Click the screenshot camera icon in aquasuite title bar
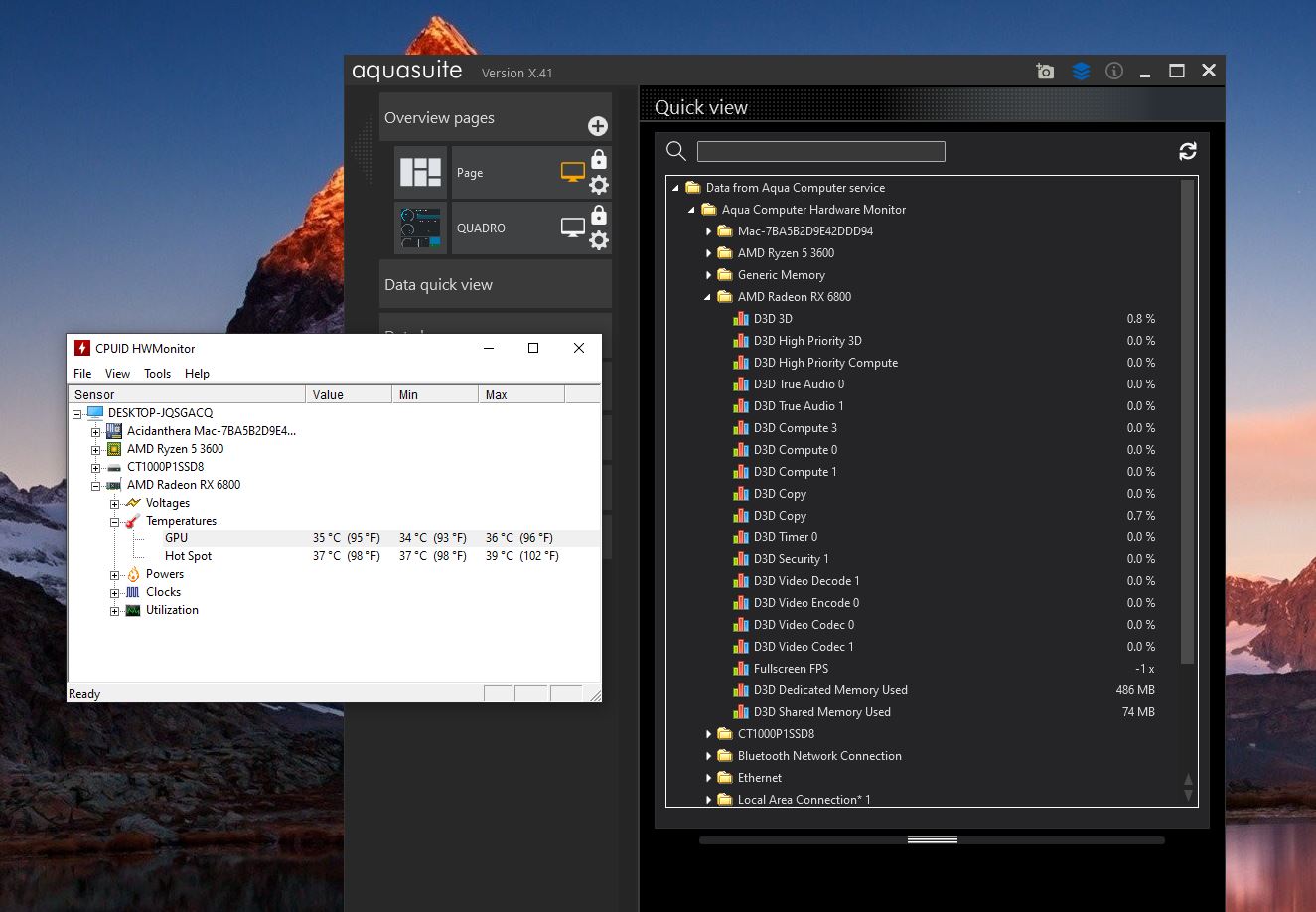This screenshot has height=912, width=1316. (1045, 72)
